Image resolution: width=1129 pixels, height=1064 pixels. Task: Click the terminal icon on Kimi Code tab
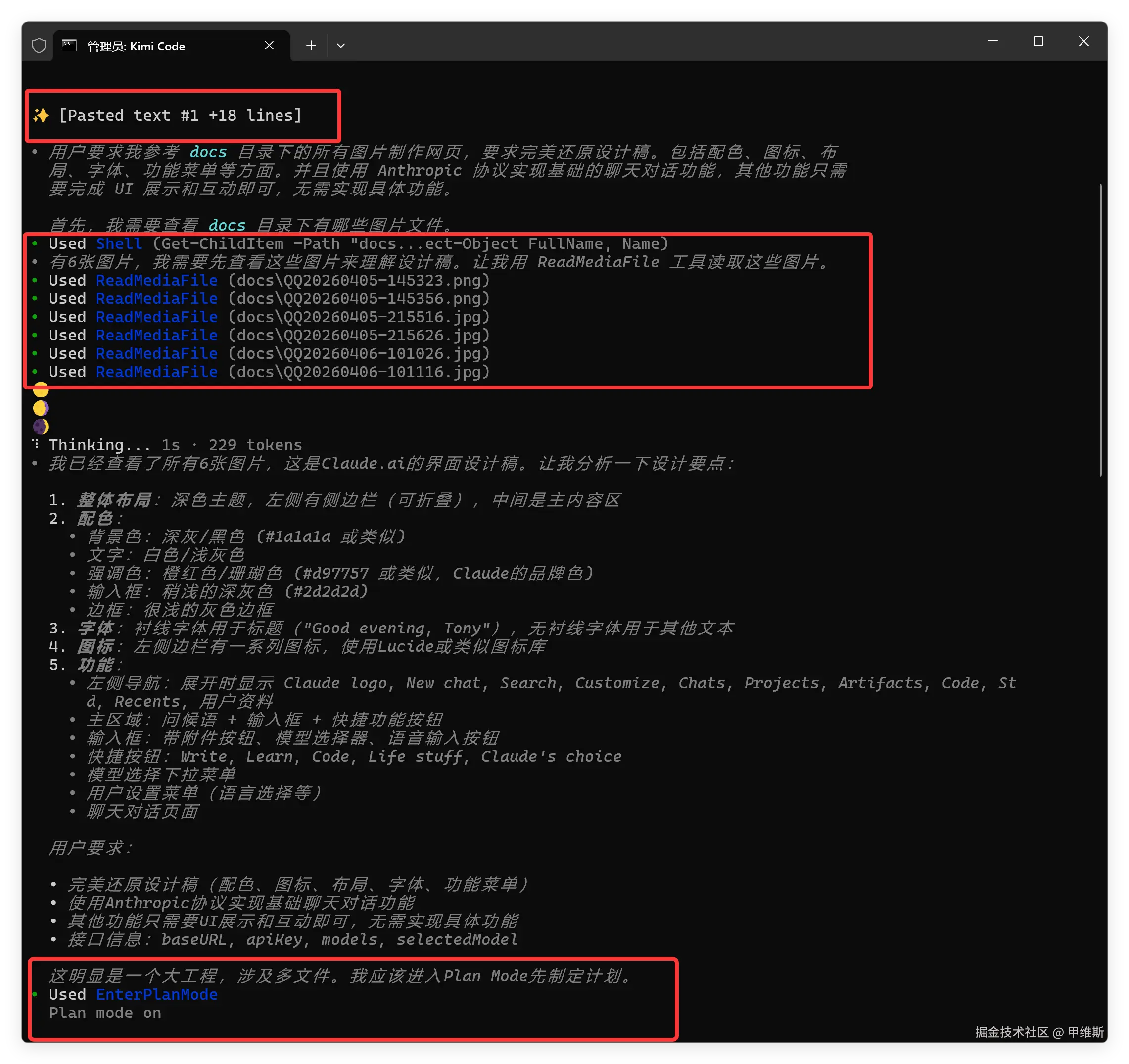click(x=69, y=46)
